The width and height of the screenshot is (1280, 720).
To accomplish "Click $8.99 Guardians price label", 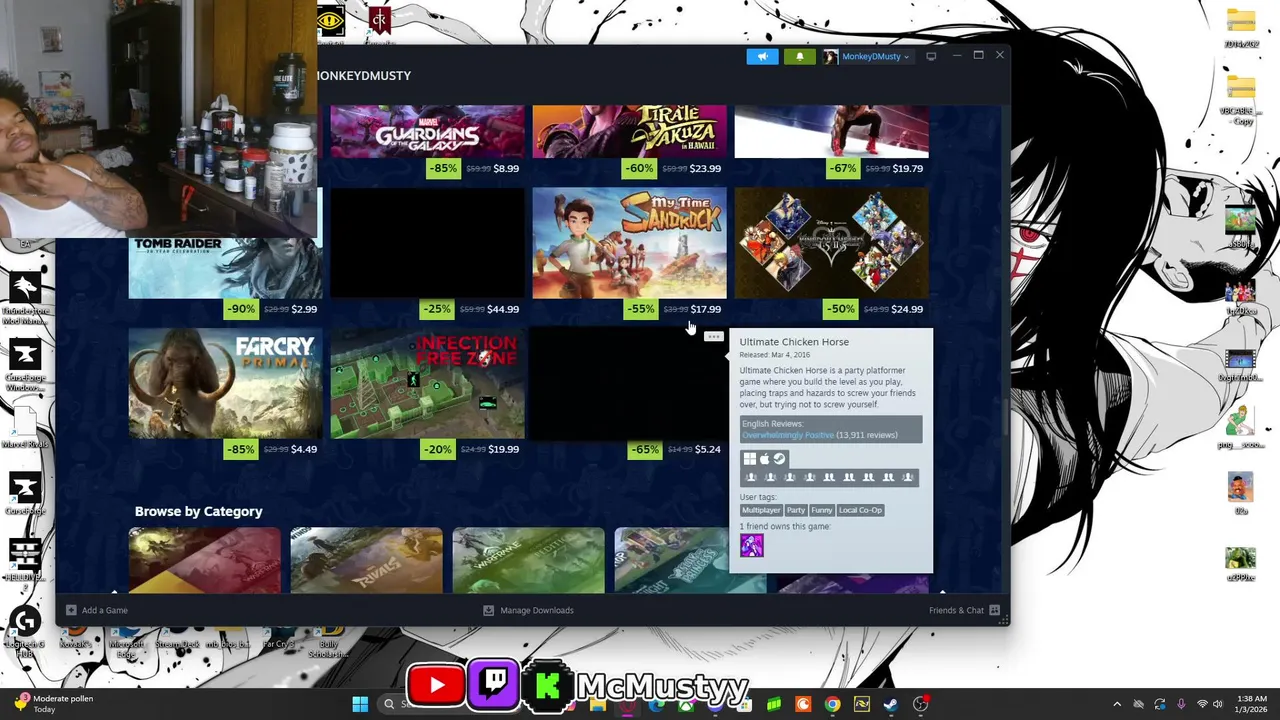I will (506, 169).
